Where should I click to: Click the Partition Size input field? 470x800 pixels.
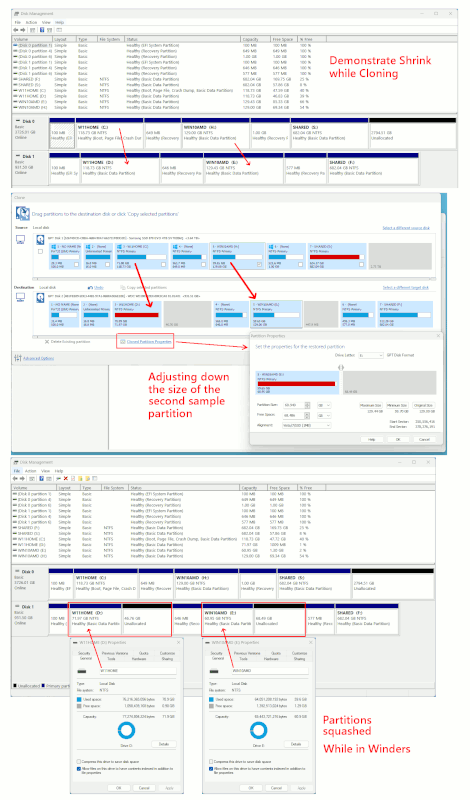point(294,405)
